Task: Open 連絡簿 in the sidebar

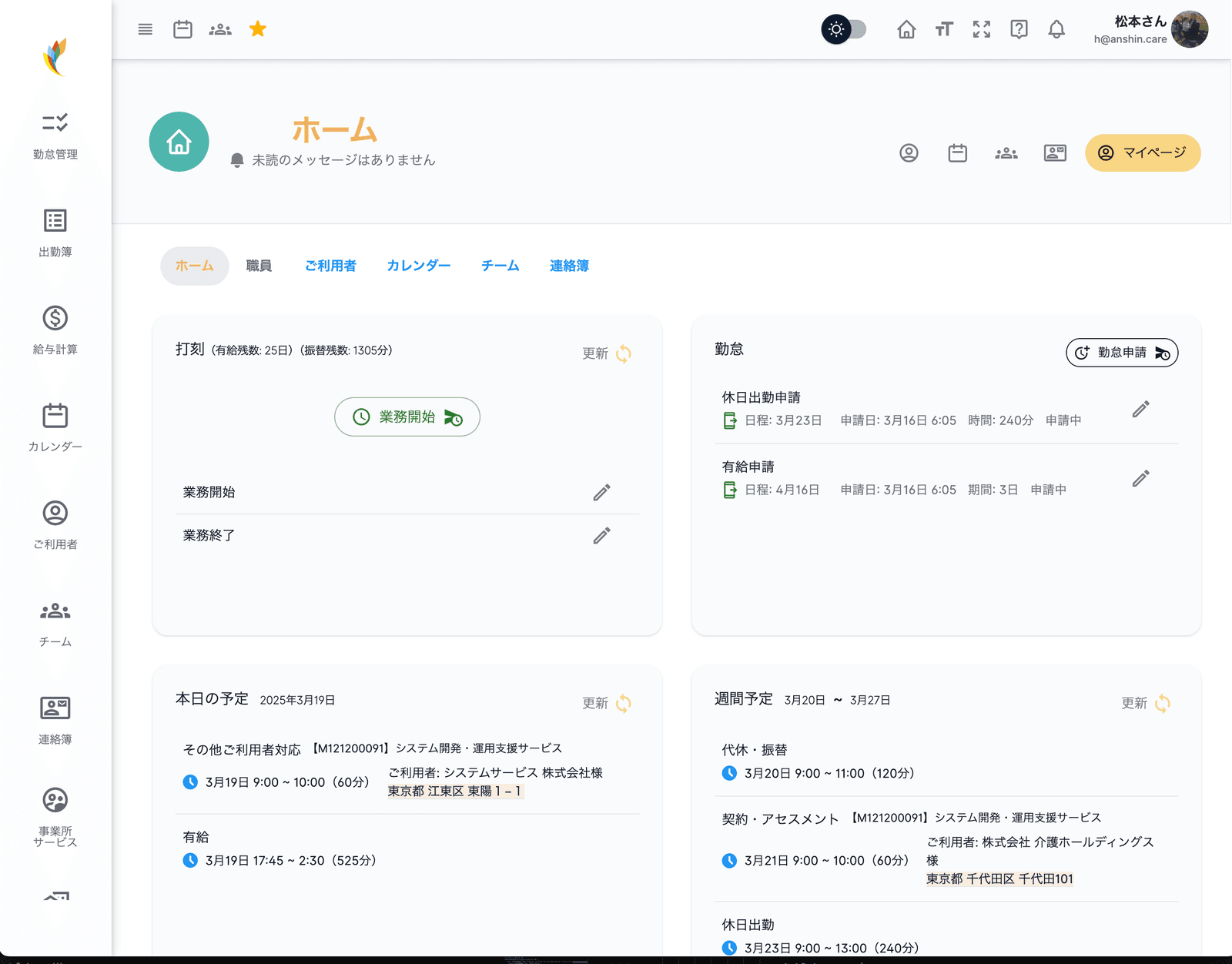Action: coord(55,721)
